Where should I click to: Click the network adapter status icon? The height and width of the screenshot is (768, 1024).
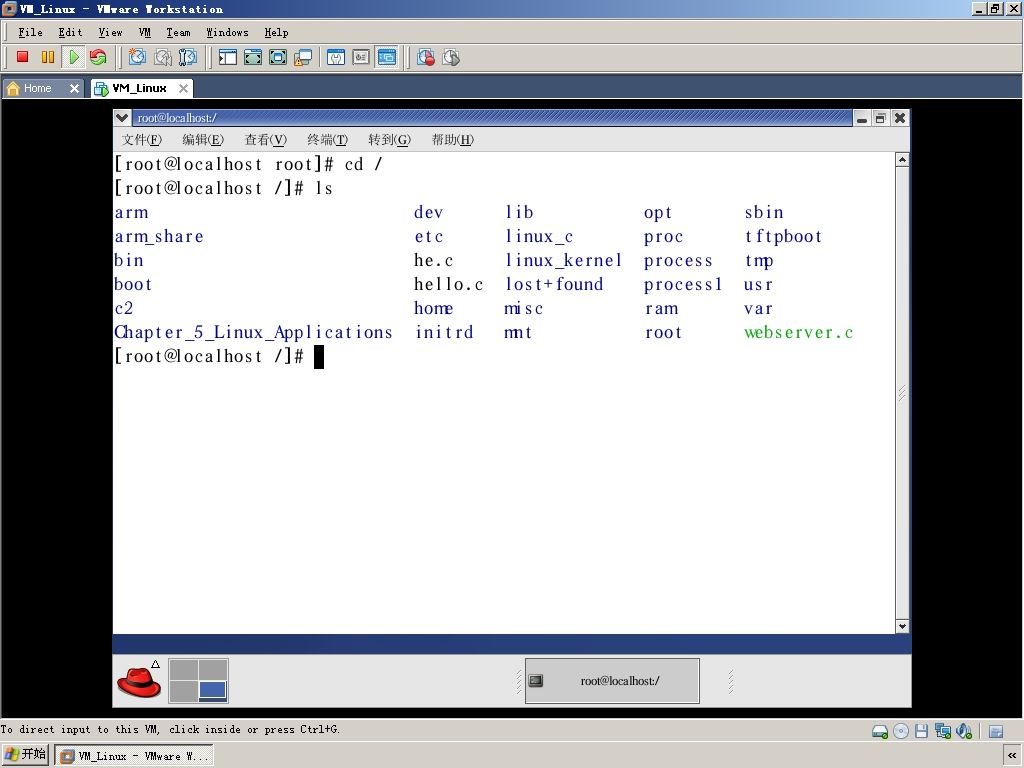click(942, 731)
